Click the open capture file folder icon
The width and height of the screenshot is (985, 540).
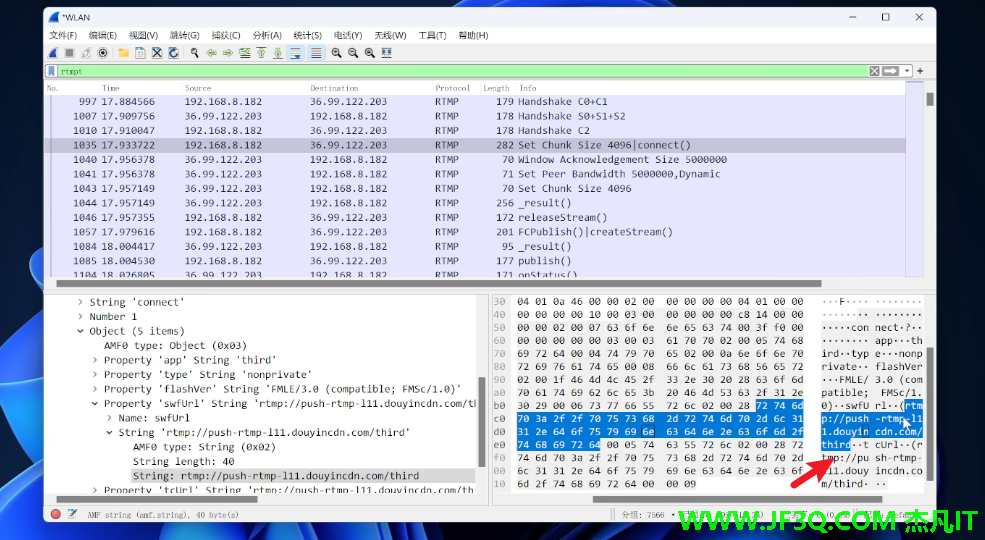coord(123,52)
